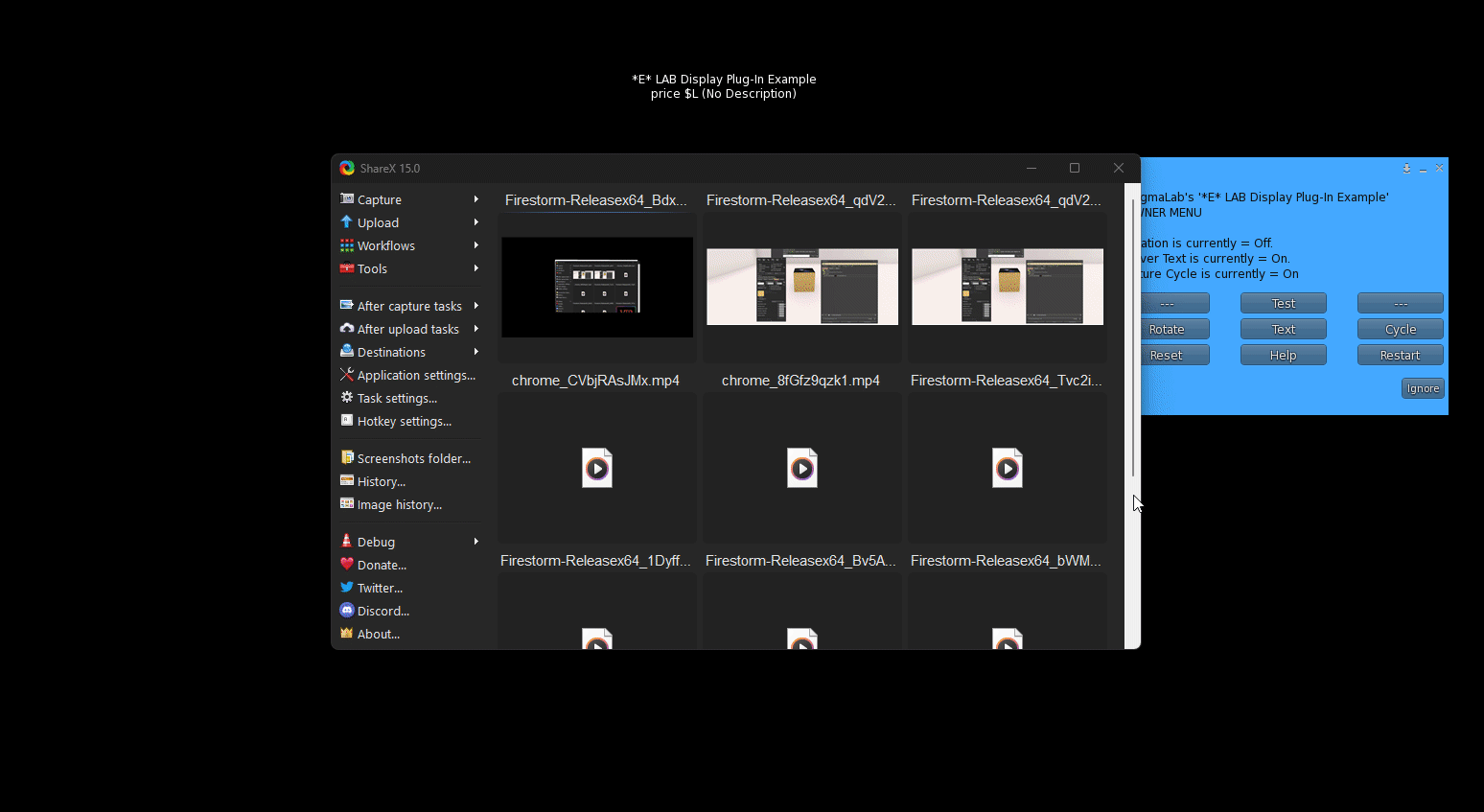The image size is (1484, 812).
Task: Click the Workflows grid icon
Action: (347, 245)
